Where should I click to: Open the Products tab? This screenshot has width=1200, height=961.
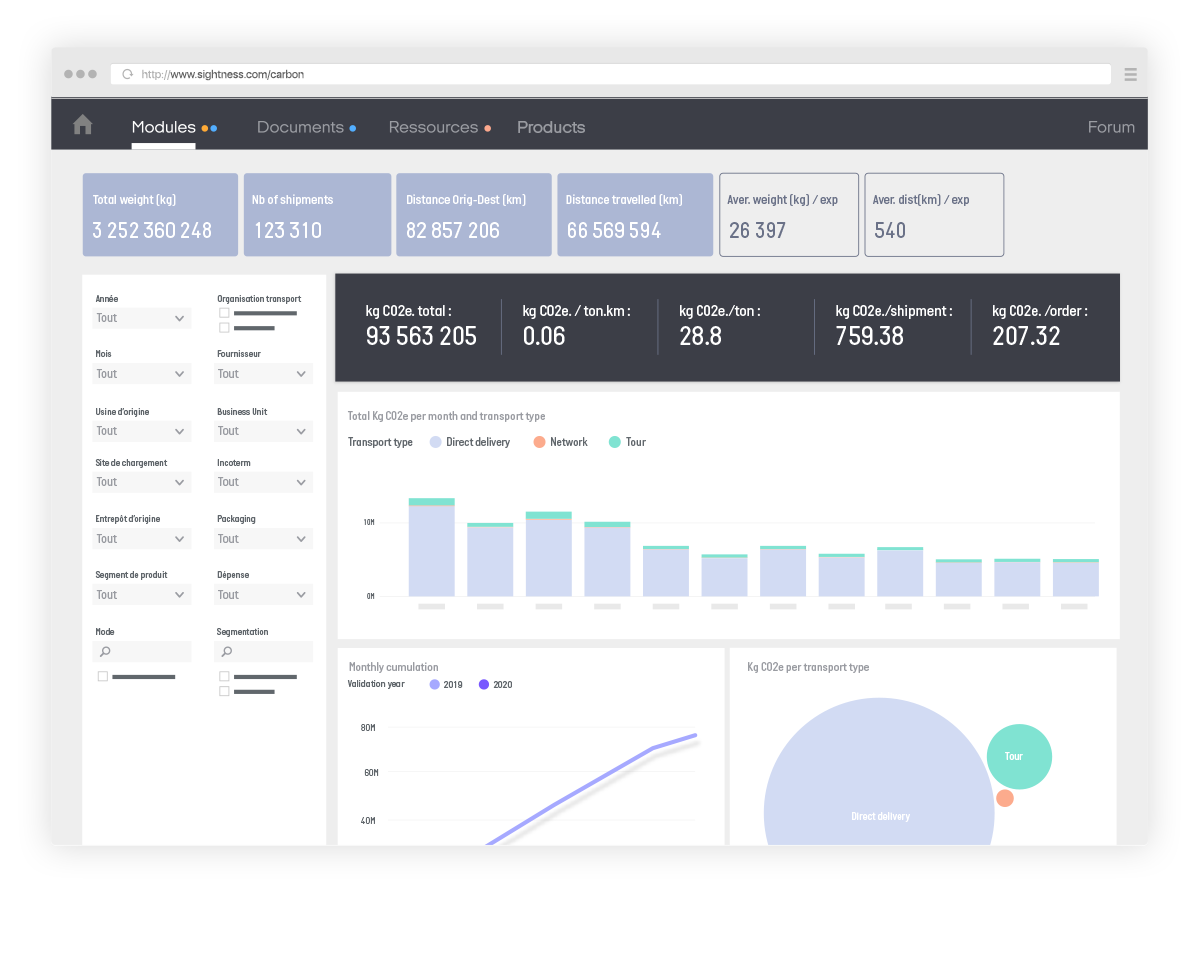click(x=551, y=127)
